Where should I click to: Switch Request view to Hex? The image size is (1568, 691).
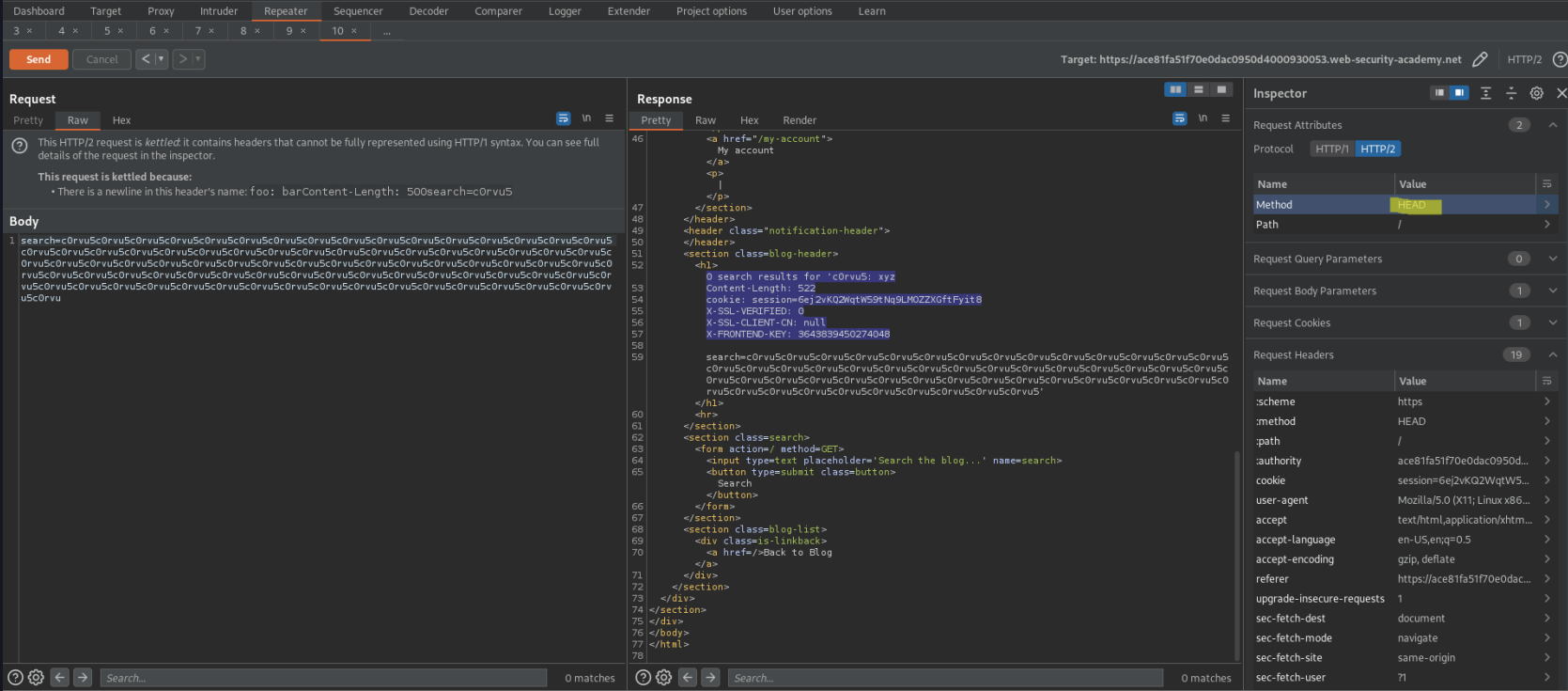[x=121, y=120]
